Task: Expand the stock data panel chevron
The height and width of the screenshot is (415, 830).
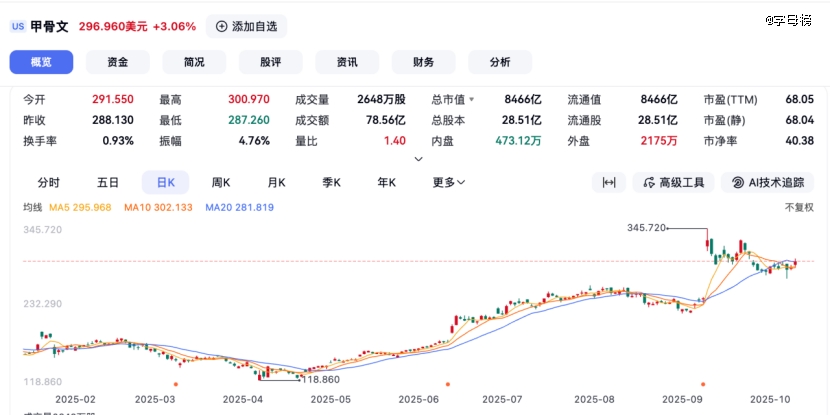Action: 418,159
